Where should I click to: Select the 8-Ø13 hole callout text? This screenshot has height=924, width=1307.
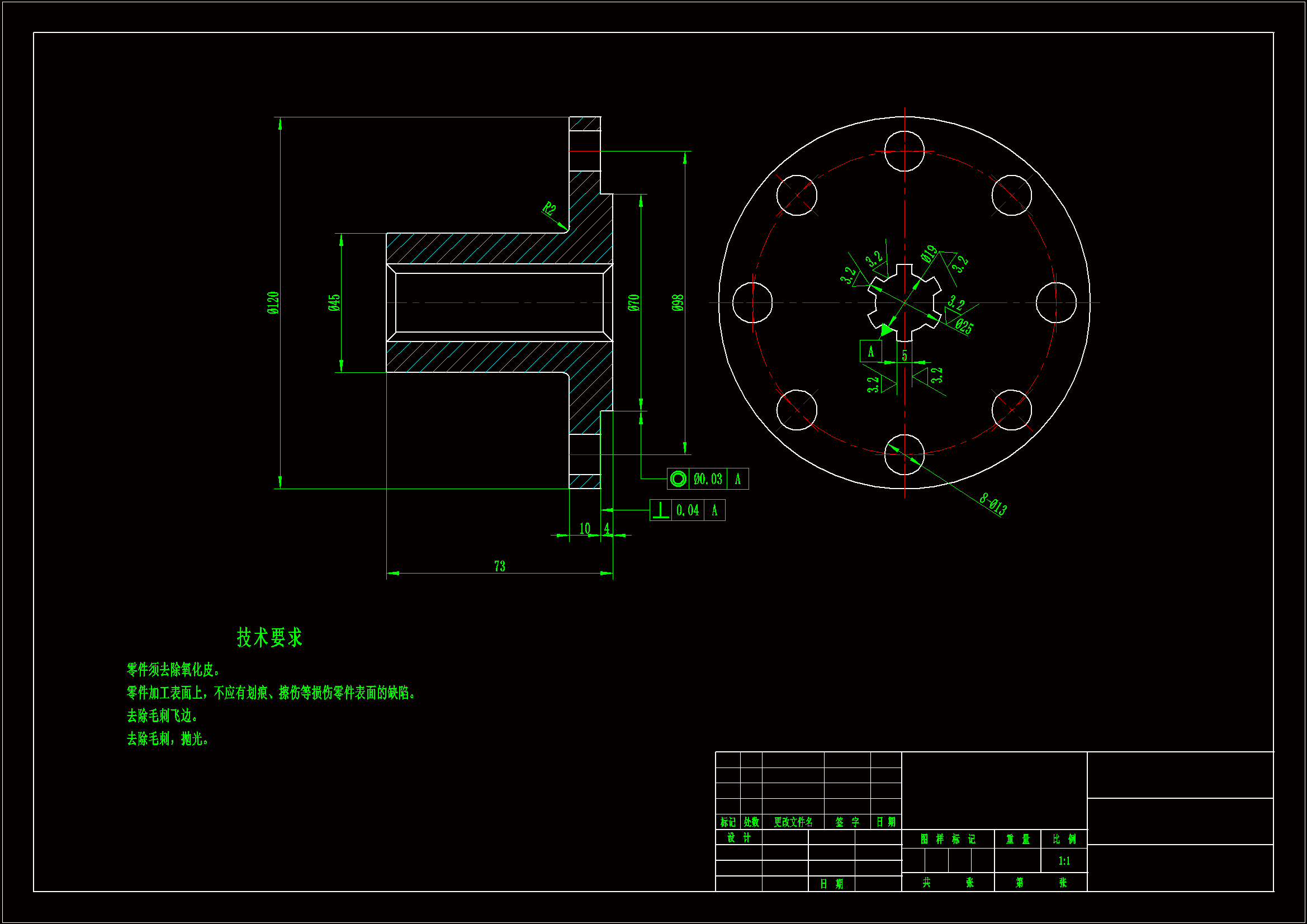993,504
